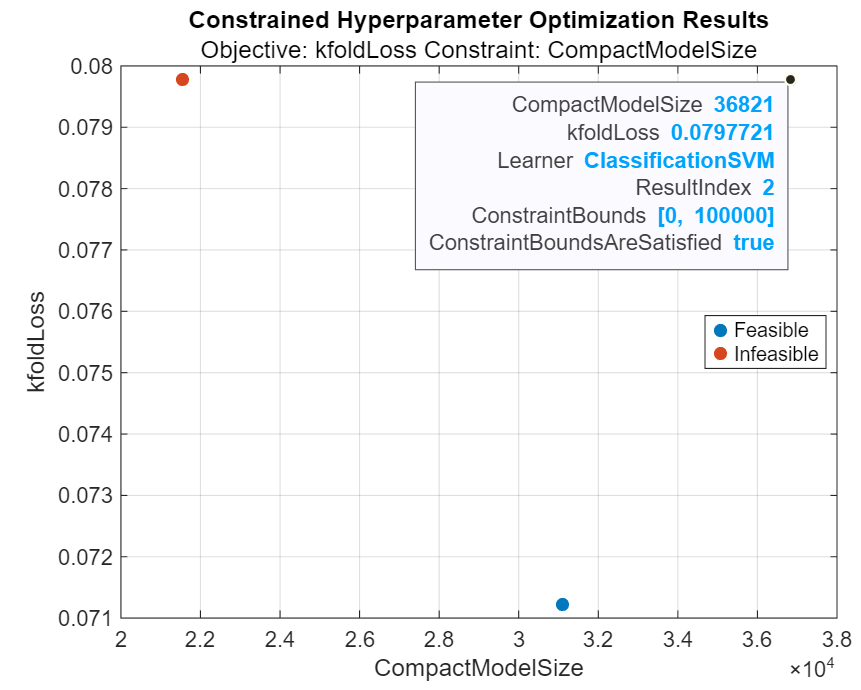This screenshot has width=861, height=690.
Task: Click the blue Feasible legend marker
Action: (720, 331)
